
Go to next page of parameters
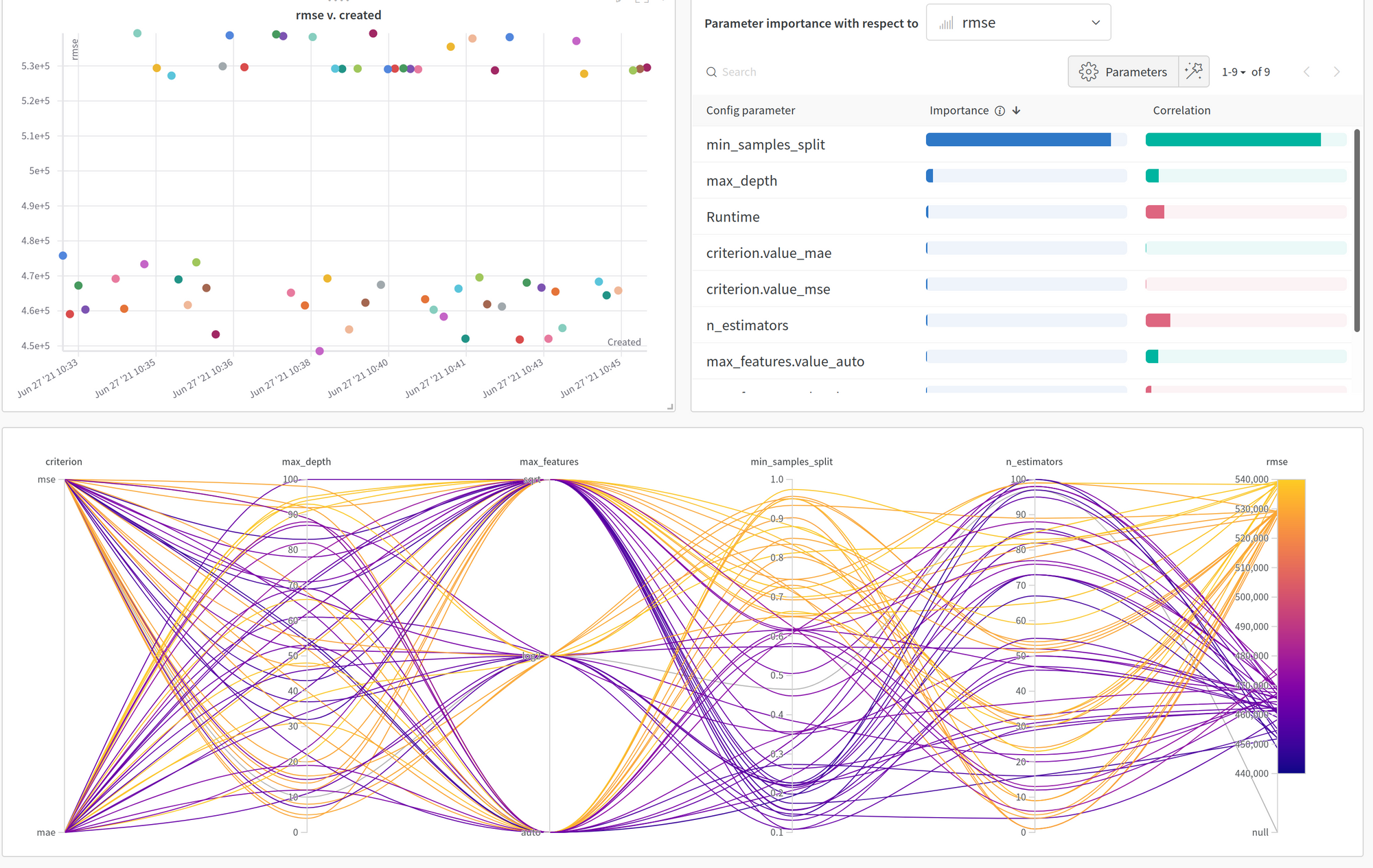coord(1336,72)
